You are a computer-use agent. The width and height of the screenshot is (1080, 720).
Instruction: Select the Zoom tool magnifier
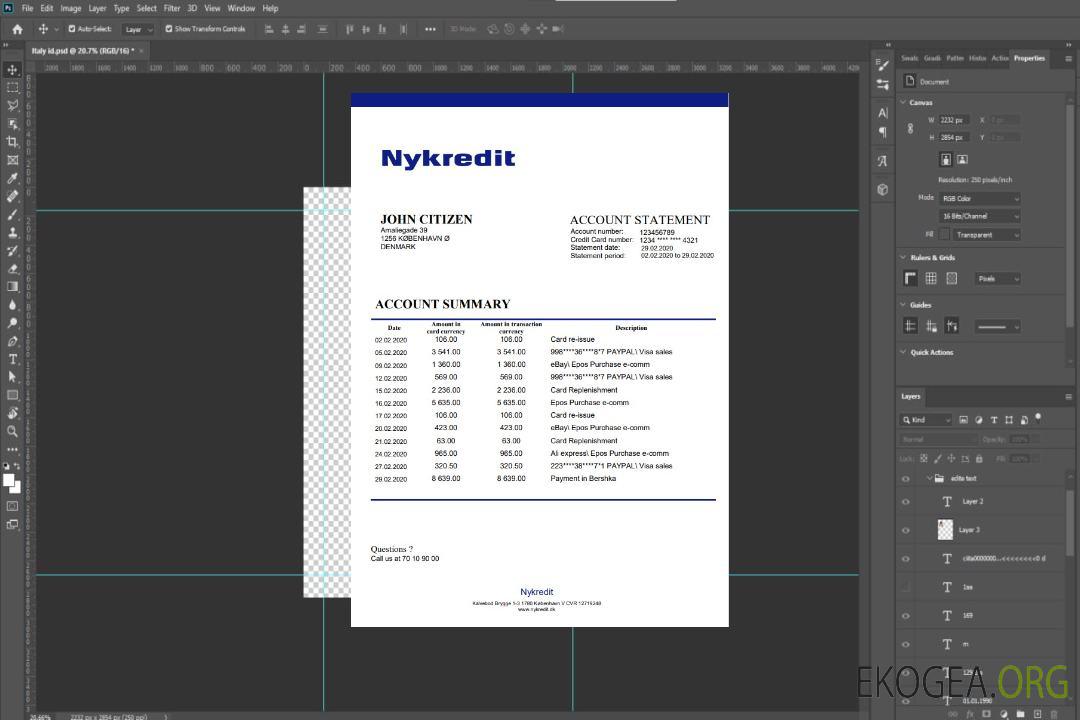tap(12, 431)
